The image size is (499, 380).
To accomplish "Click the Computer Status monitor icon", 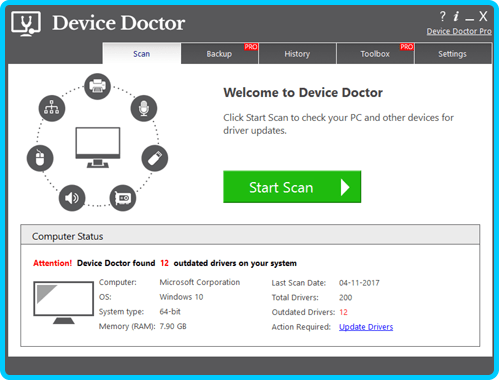I will (x=63, y=302).
